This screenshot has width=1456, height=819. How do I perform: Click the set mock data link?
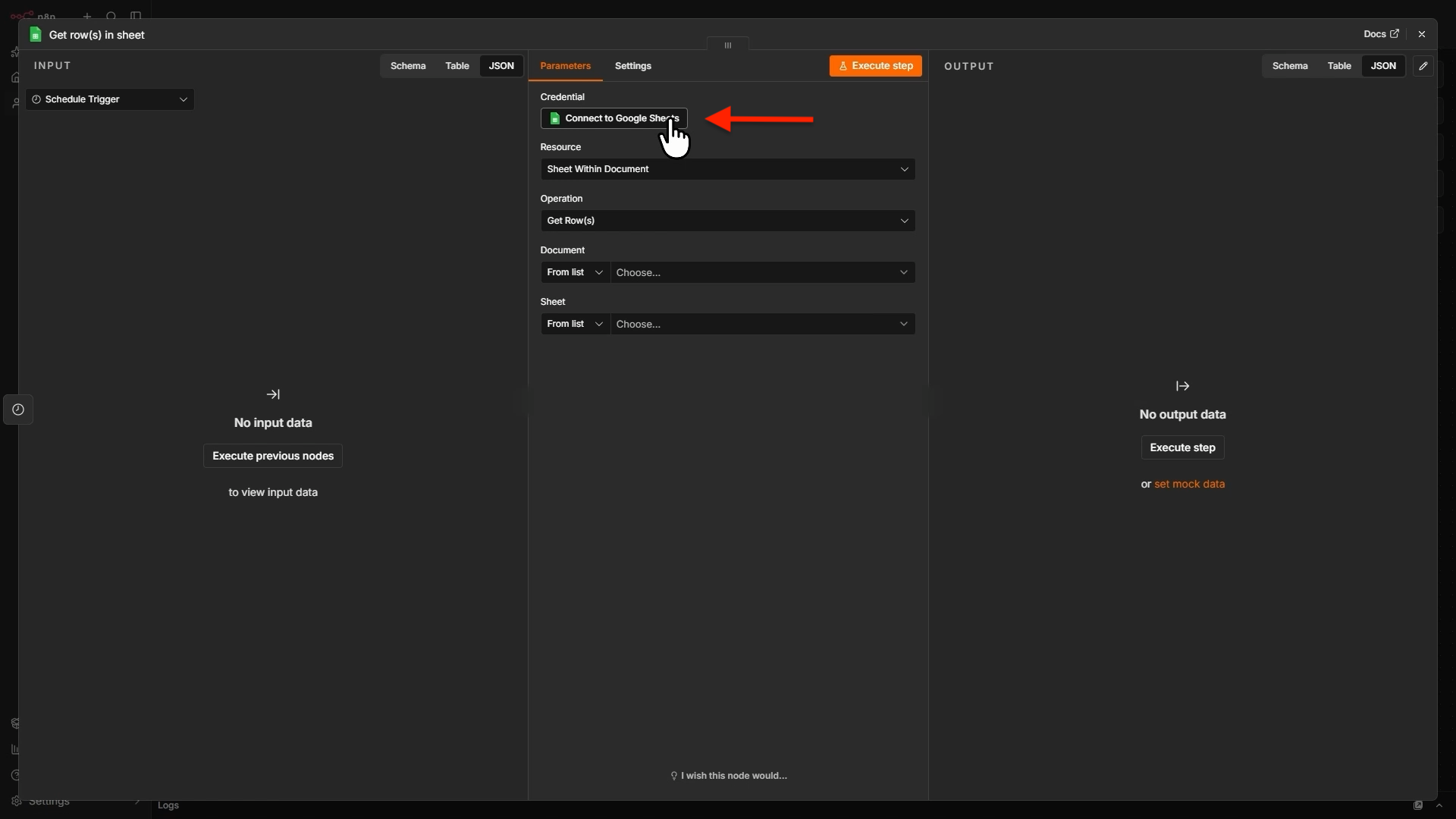pyautogui.click(x=1189, y=484)
